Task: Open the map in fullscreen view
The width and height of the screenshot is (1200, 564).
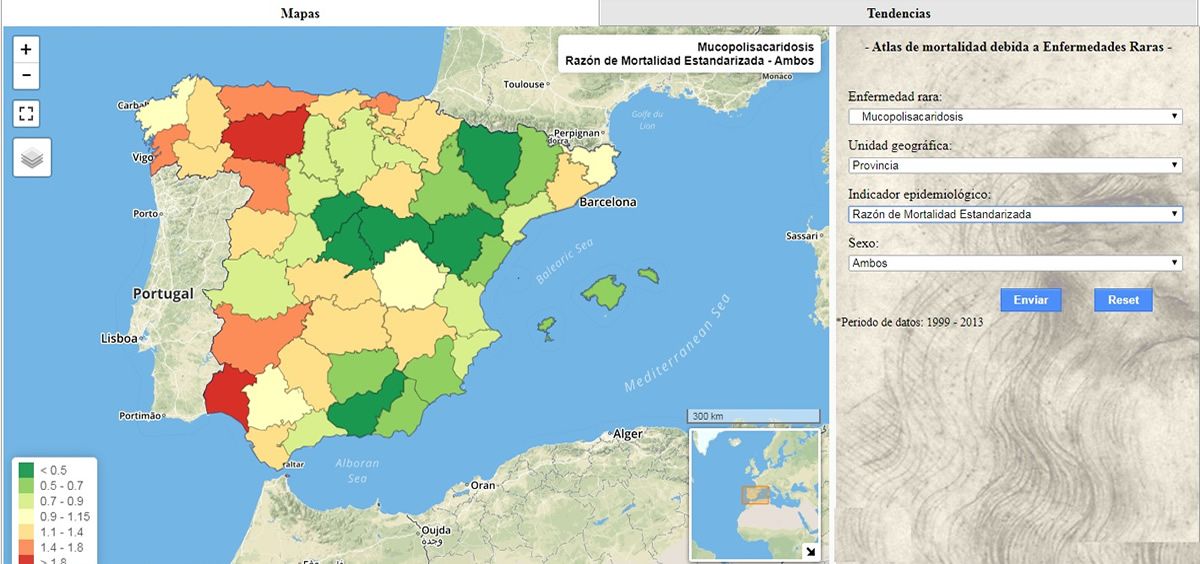Action: pos(26,113)
